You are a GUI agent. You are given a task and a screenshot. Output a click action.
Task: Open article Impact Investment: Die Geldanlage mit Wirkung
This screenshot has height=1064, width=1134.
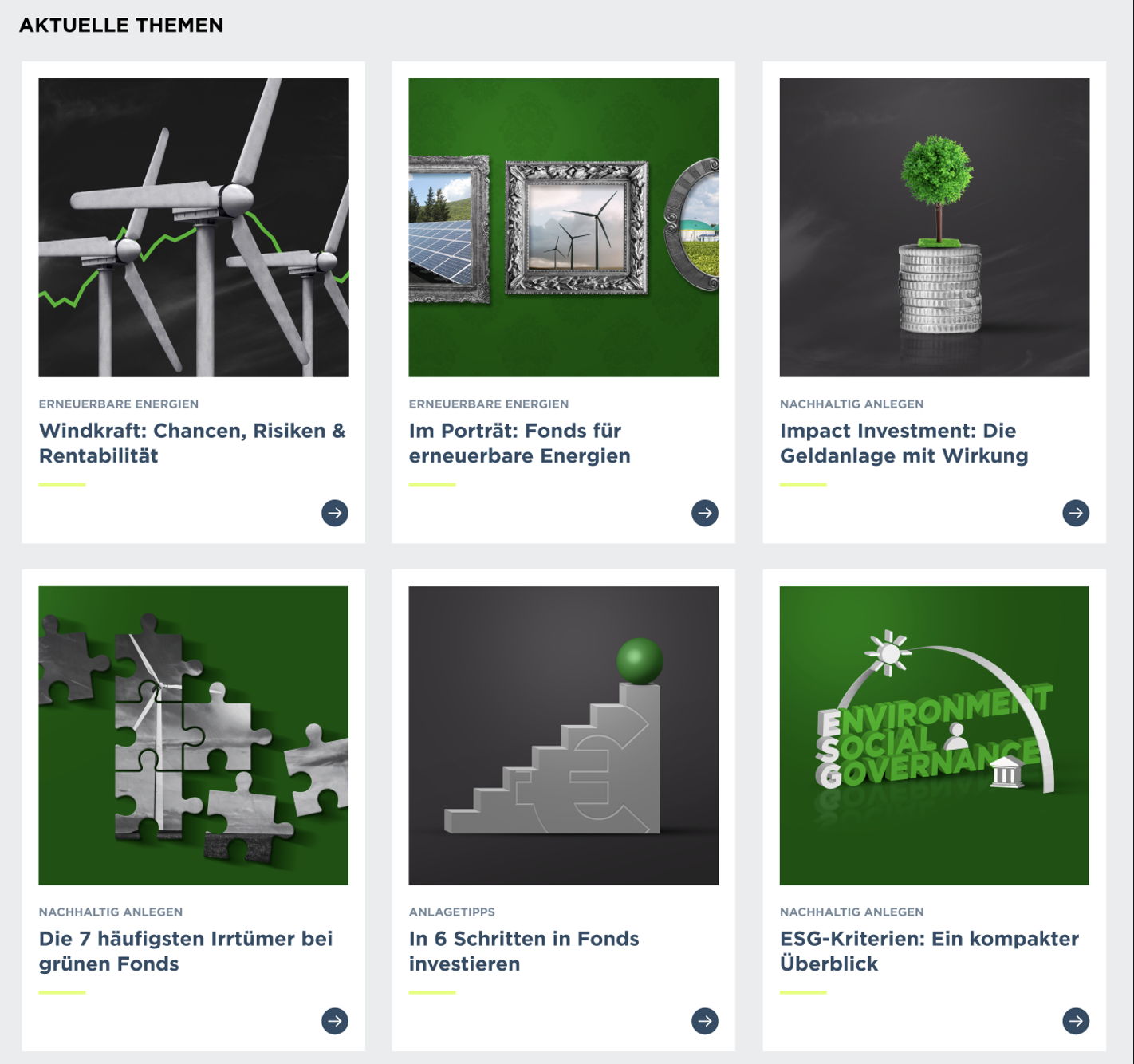click(904, 443)
